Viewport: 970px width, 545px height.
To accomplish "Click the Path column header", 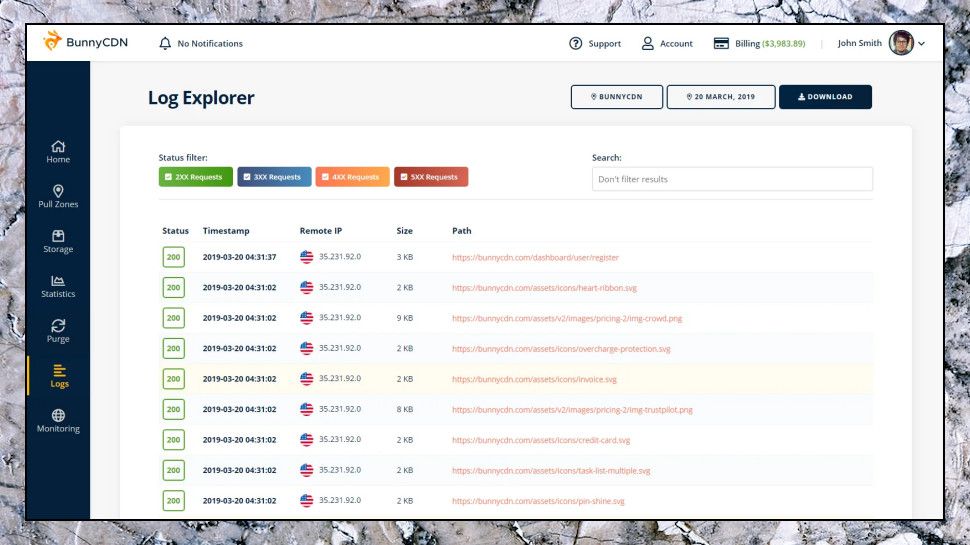I will click(x=461, y=231).
